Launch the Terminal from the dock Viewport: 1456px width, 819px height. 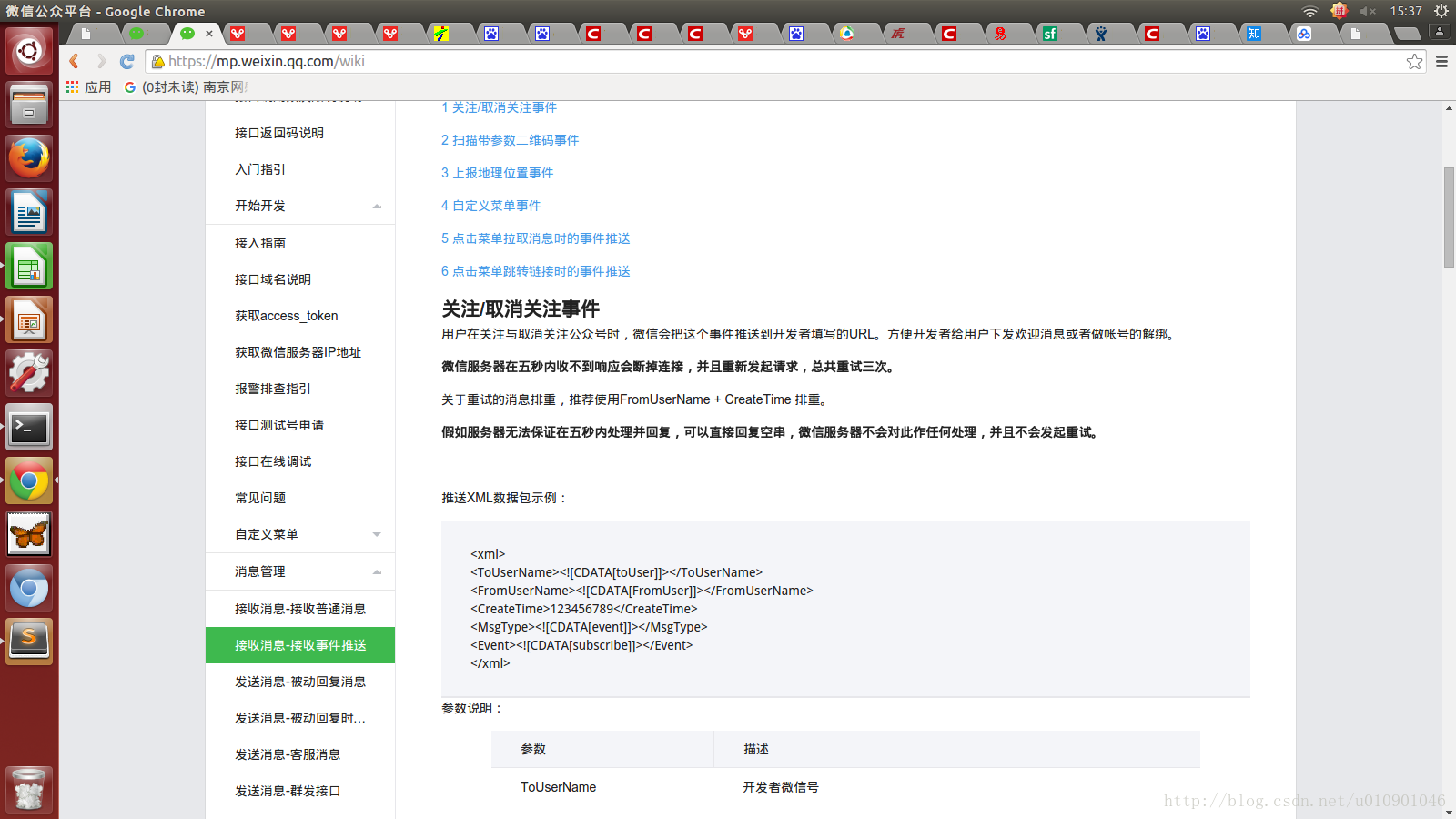click(x=29, y=427)
